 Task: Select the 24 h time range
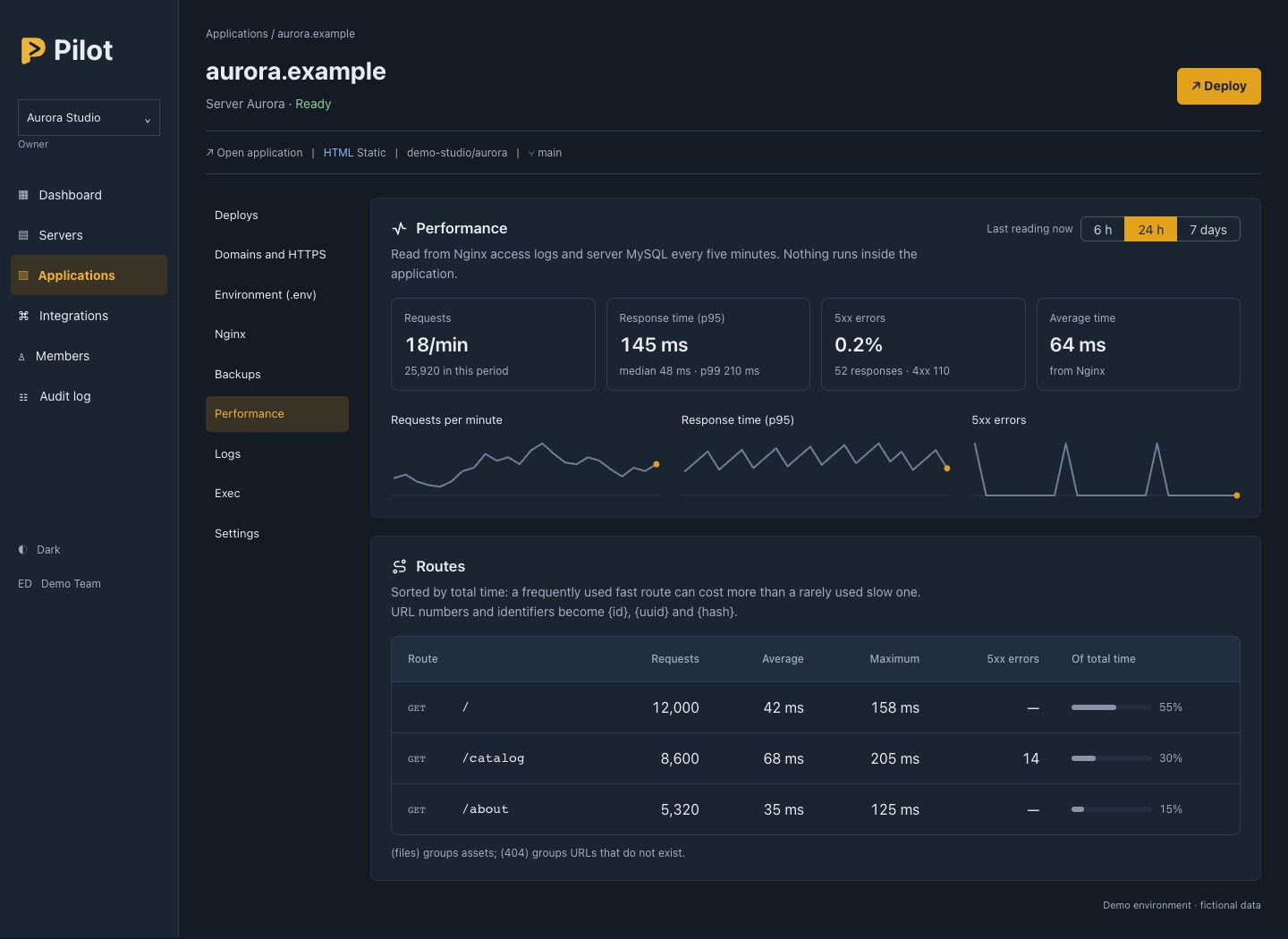(1151, 230)
